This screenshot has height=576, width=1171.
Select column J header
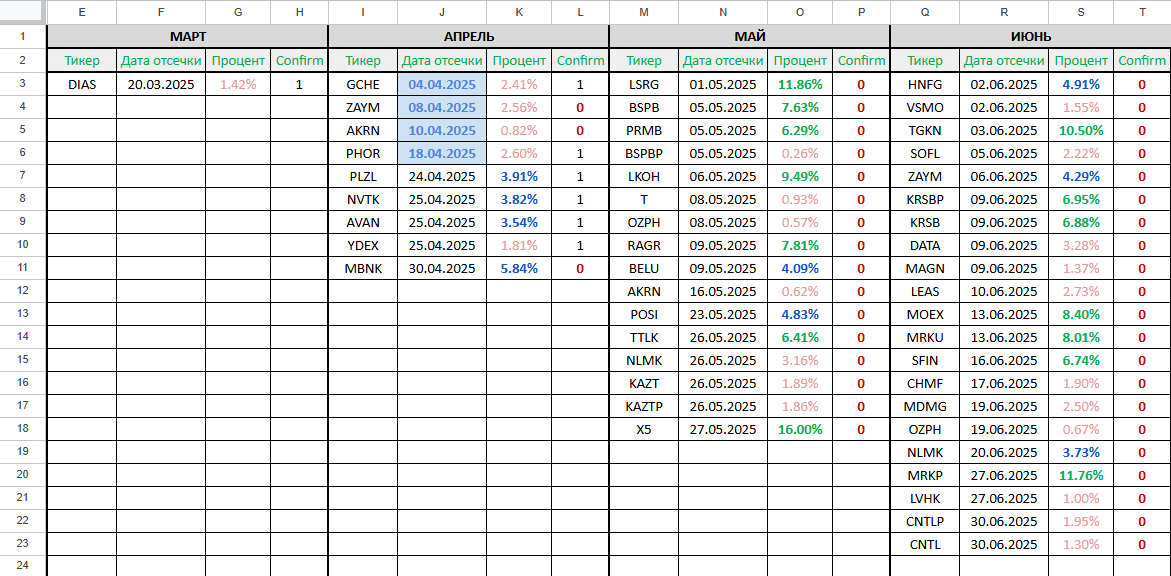tap(441, 12)
